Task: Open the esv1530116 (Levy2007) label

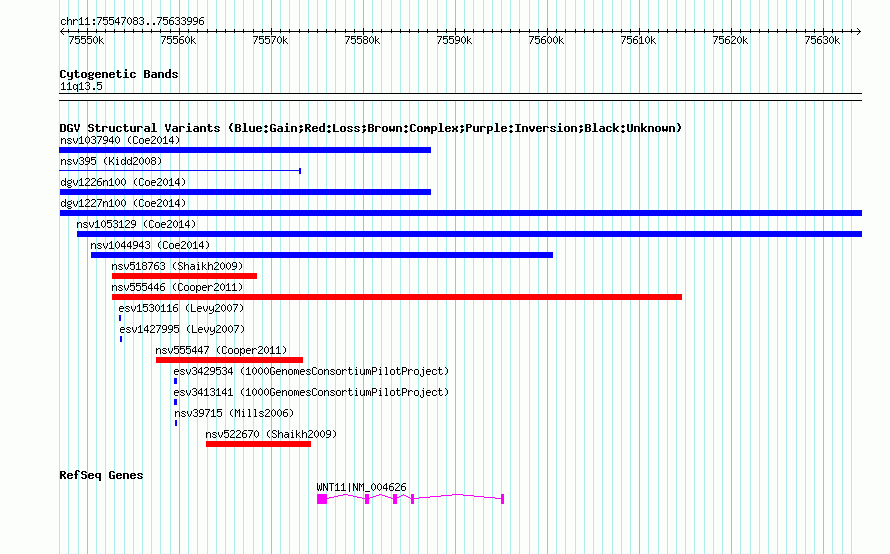Action: click(x=181, y=308)
